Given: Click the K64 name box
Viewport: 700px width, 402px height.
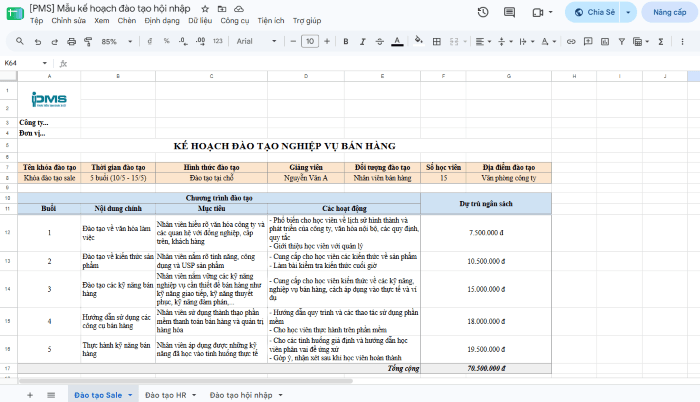Looking at the screenshot, I should (25, 63).
